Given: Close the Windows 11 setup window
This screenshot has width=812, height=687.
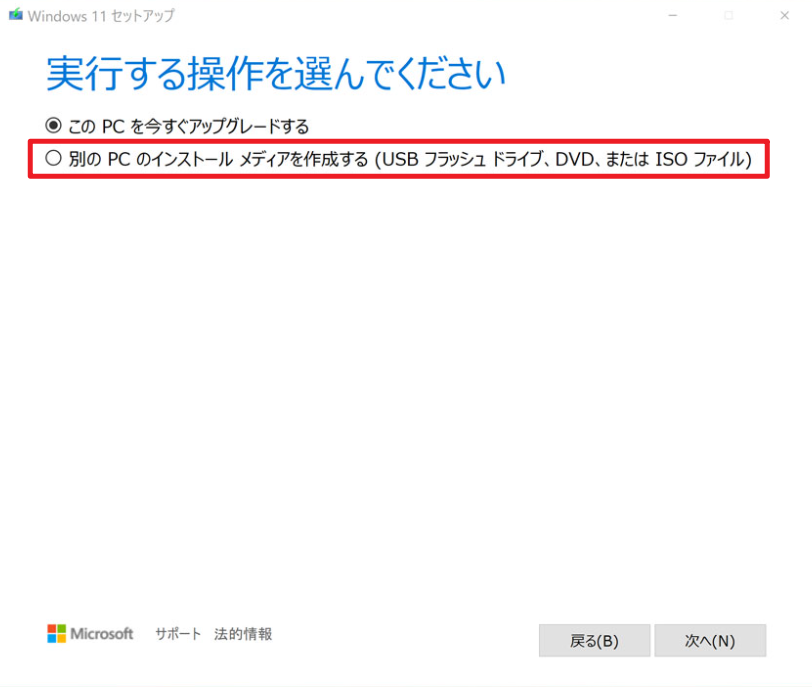Looking at the screenshot, I should click(x=785, y=16).
